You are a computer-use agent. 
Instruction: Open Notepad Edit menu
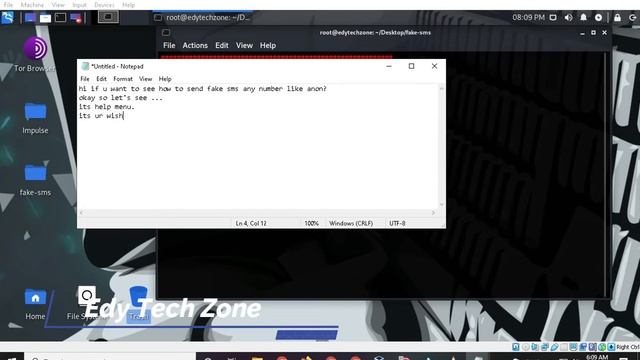101,79
